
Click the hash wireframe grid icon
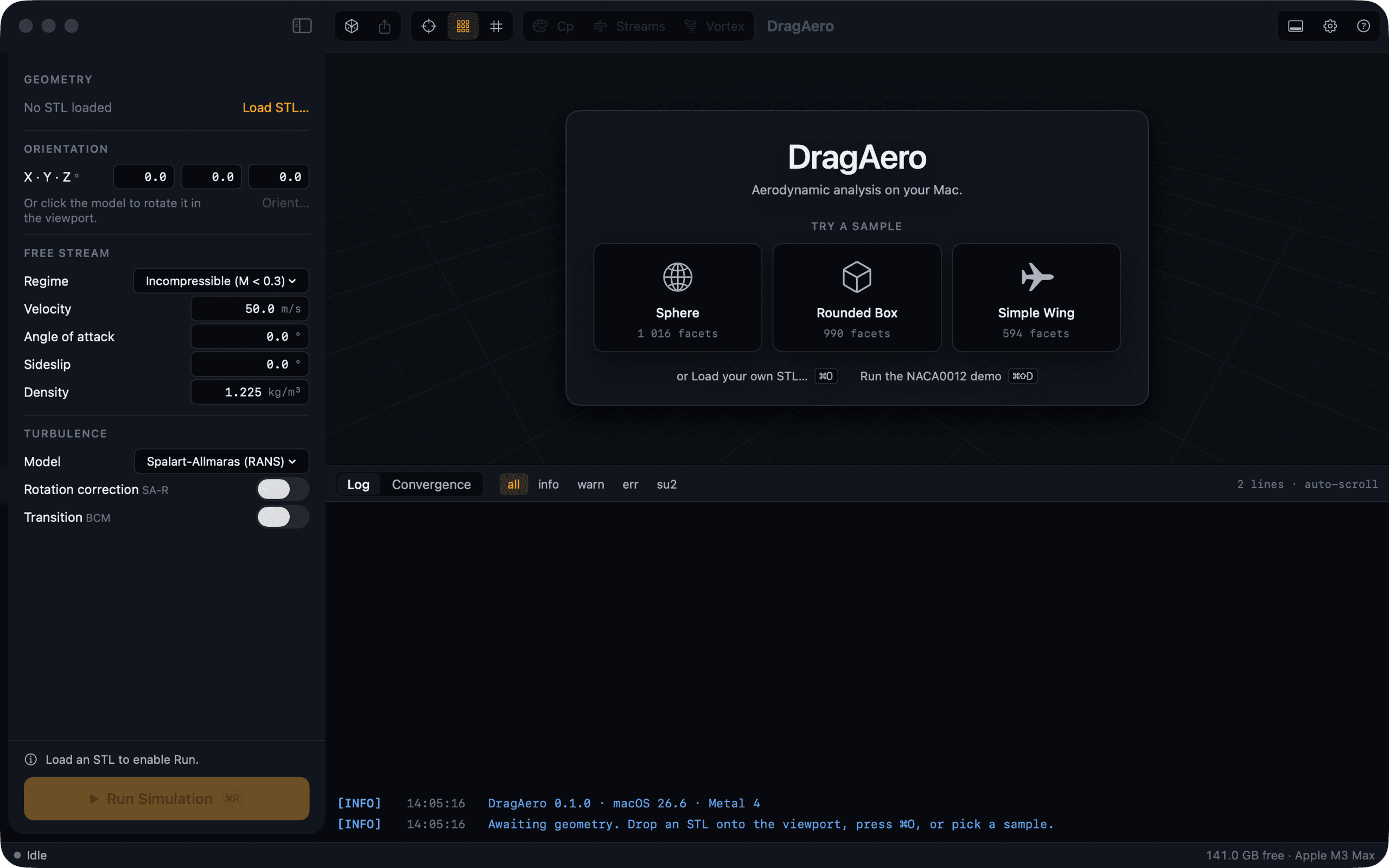point(496,26)
